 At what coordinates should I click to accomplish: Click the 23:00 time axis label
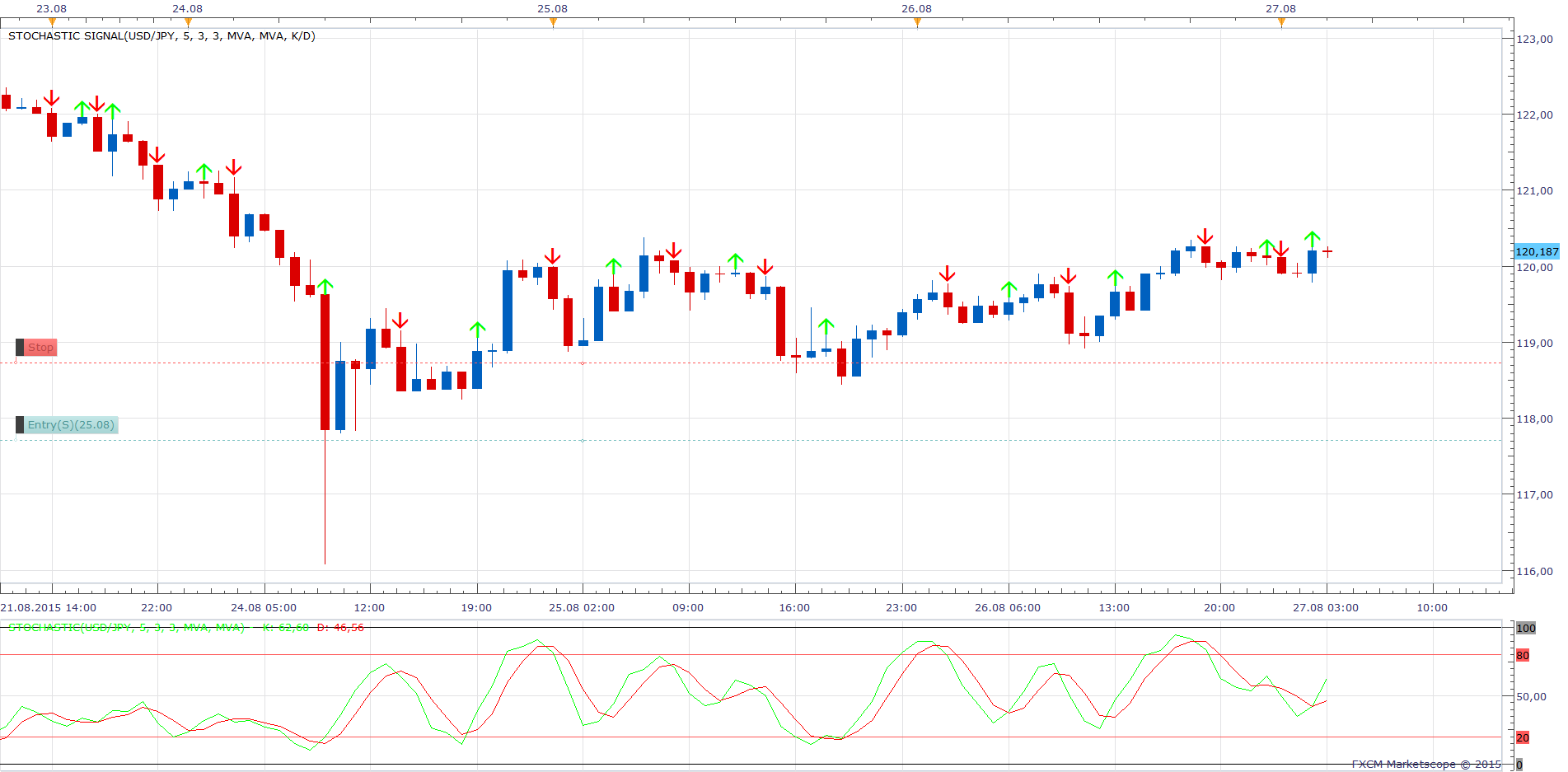click(901, 608)
